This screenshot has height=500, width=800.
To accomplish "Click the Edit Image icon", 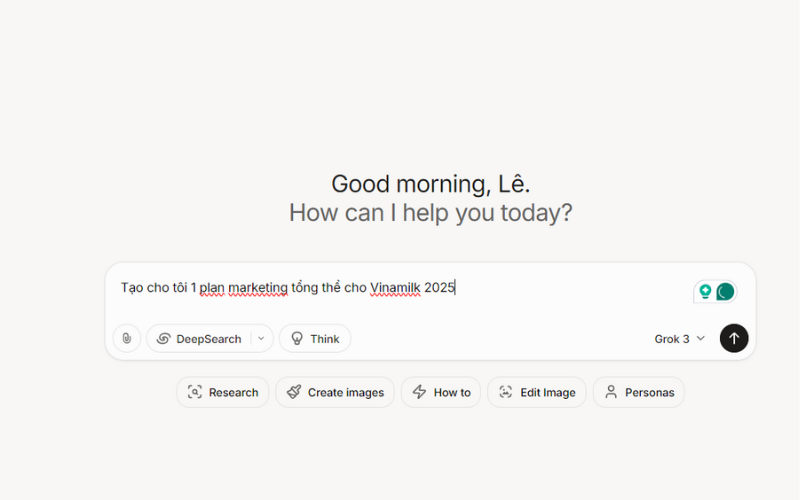I will point(506,393).
